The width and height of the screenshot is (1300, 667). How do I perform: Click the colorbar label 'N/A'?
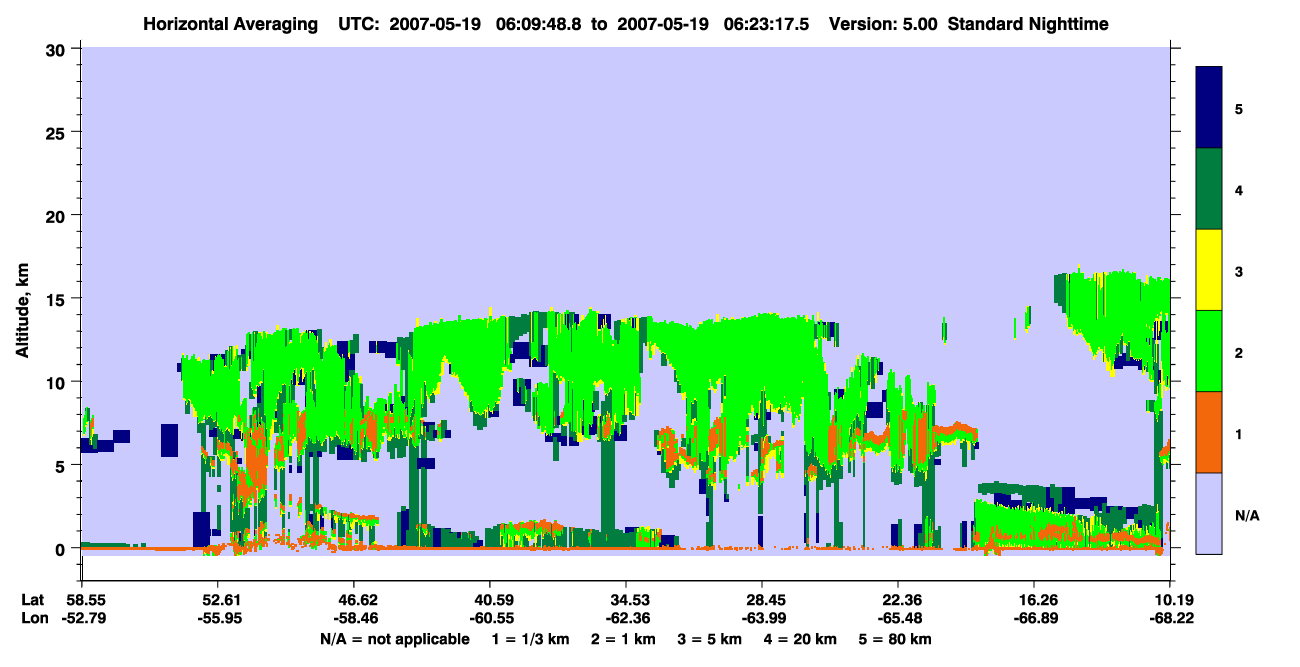click(1246, 516)
